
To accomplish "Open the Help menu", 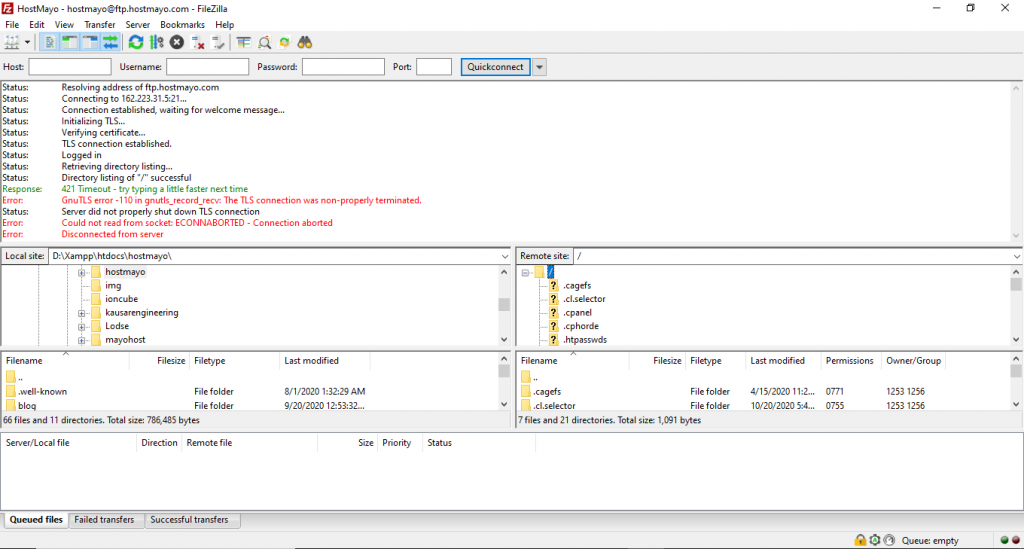I will (224, 25).
